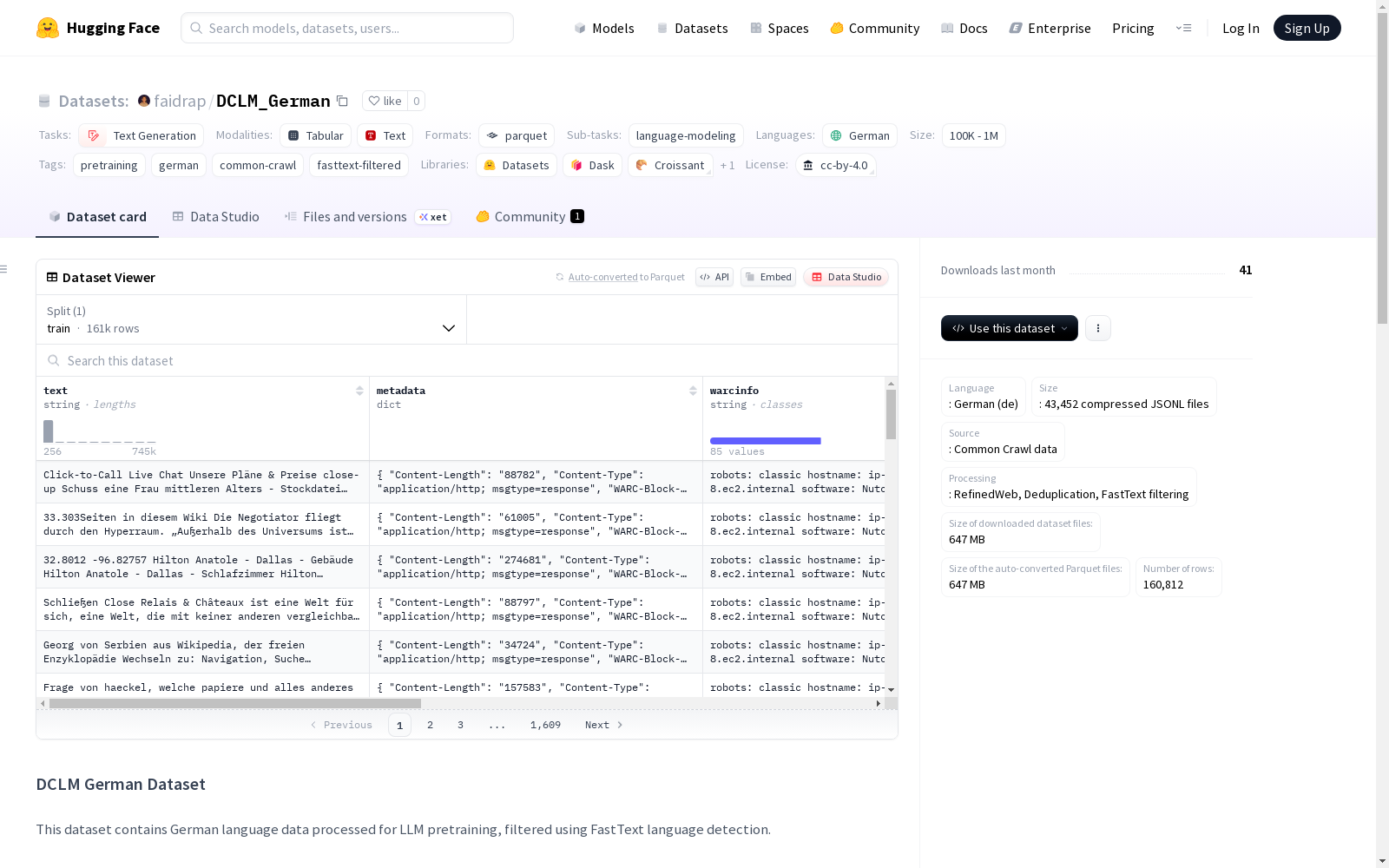The width and height of the screenshot is (1389, 868).
Task: Click the parquet format tag
Action: pos(517,135)
